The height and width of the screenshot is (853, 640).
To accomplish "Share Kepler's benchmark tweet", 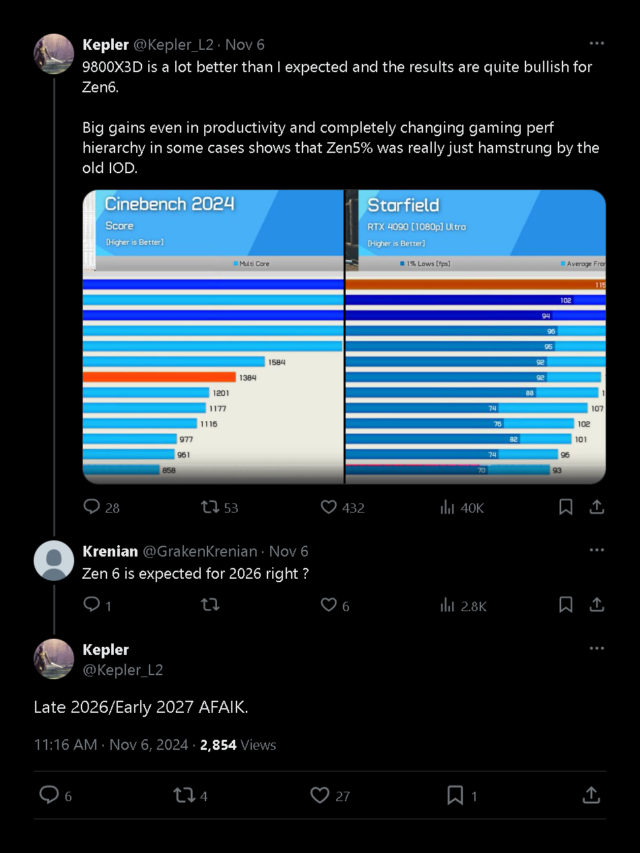I will click(x=597, y=508).
